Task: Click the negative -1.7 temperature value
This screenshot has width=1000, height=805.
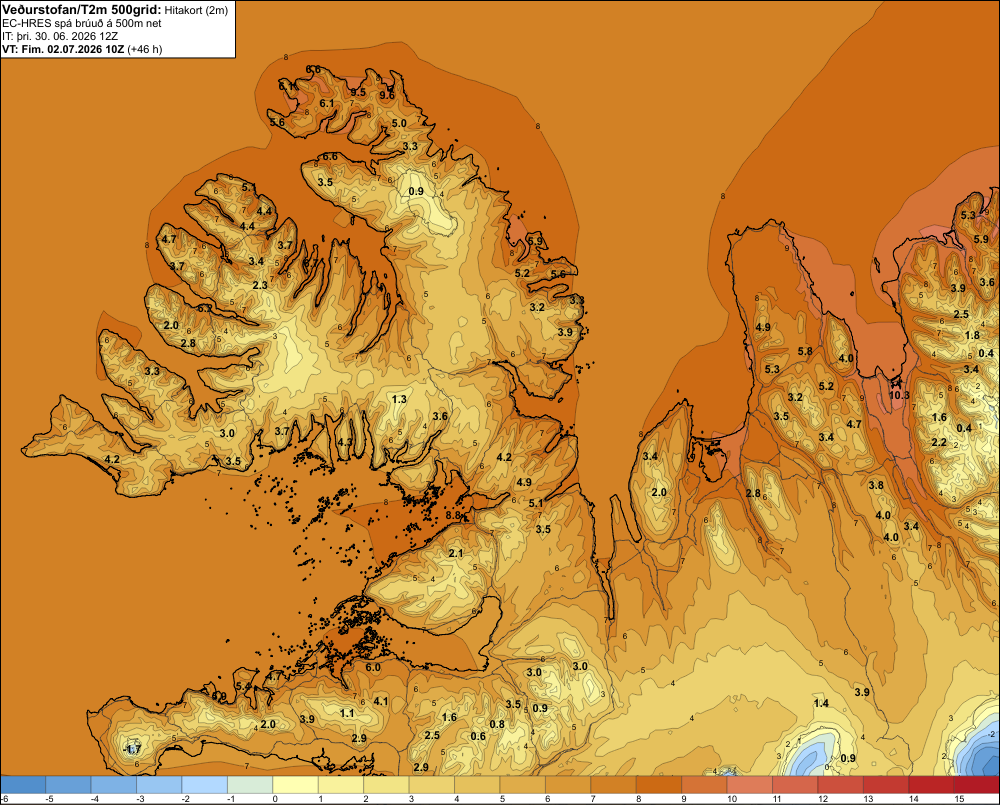Action: (x=132, y=748)
